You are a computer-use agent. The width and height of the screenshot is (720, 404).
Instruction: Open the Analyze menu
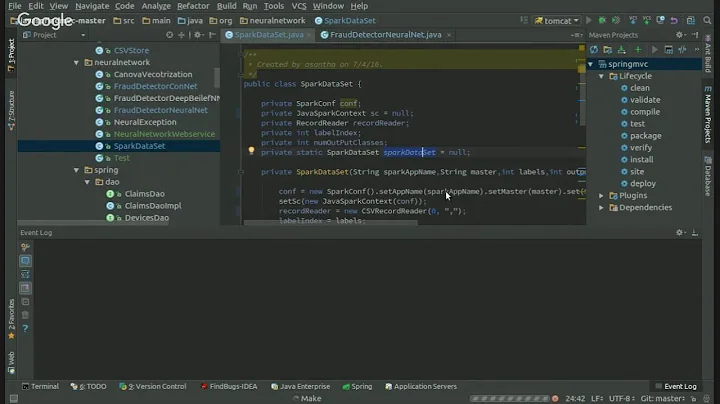pyautogui.click(x=156, y=6)
